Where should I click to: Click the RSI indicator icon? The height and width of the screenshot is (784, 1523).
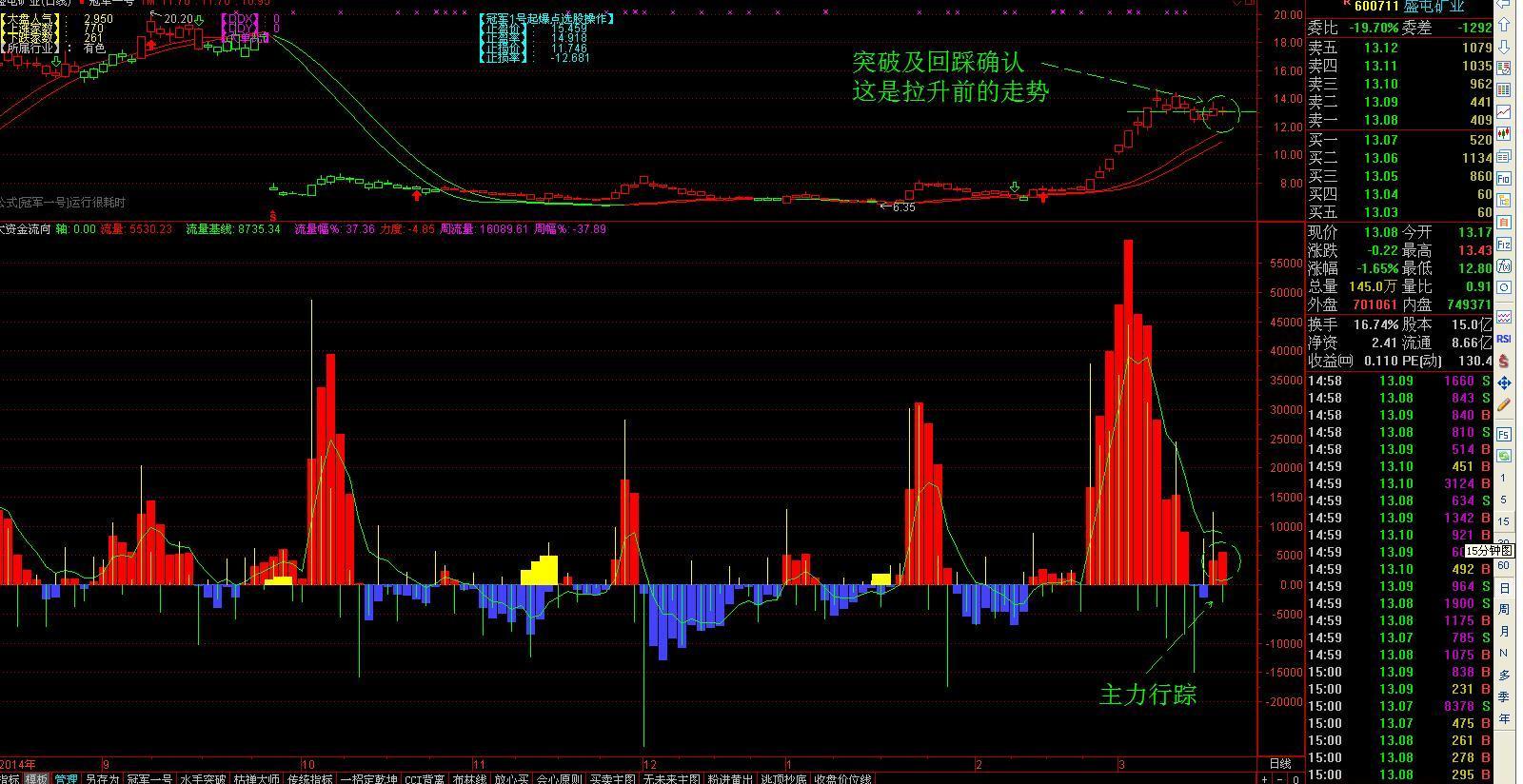1504,339
